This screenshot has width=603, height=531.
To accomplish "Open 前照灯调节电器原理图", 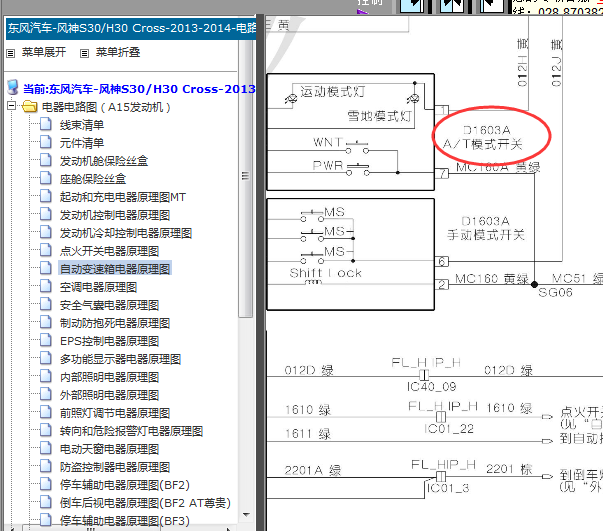I will [x=115, y=413].
